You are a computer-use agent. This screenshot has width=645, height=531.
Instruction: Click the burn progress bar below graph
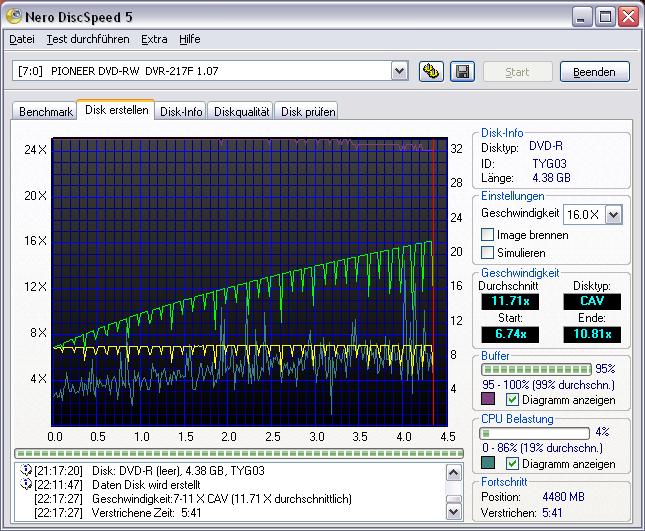point(239,453)
